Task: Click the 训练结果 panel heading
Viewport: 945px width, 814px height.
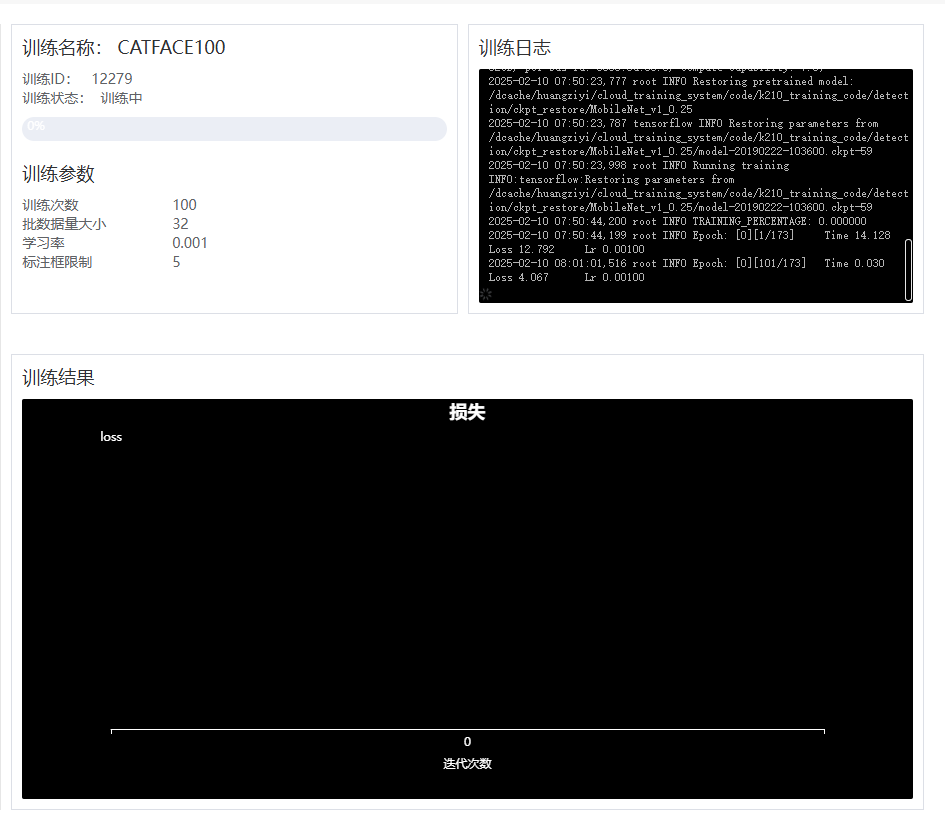Action: click(x=59, y=378)
